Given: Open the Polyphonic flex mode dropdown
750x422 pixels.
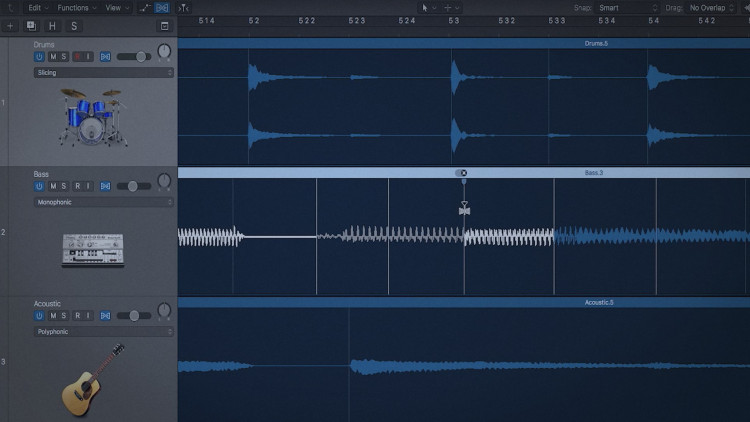Looking at the screenshot, I should click(x=103, y=332).
